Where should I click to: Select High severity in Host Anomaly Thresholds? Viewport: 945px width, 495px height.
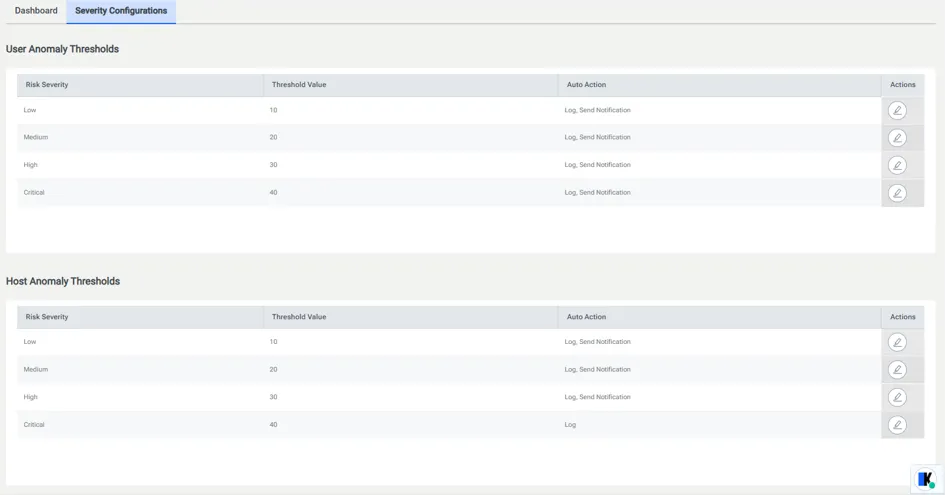(30, 397)
